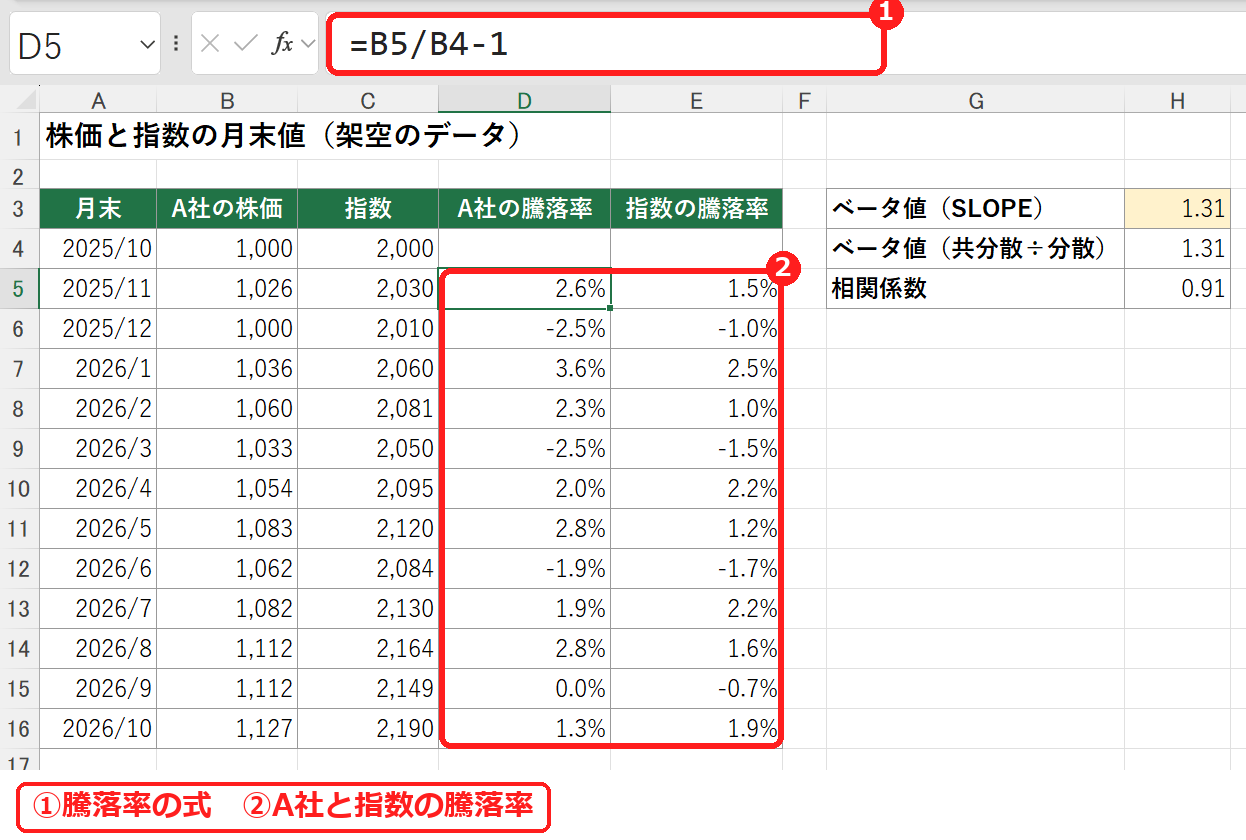Click label cell ベータ値（共分散÷分散）
Viewport: 1246px width, 840px height.
[x=976, y=249]
